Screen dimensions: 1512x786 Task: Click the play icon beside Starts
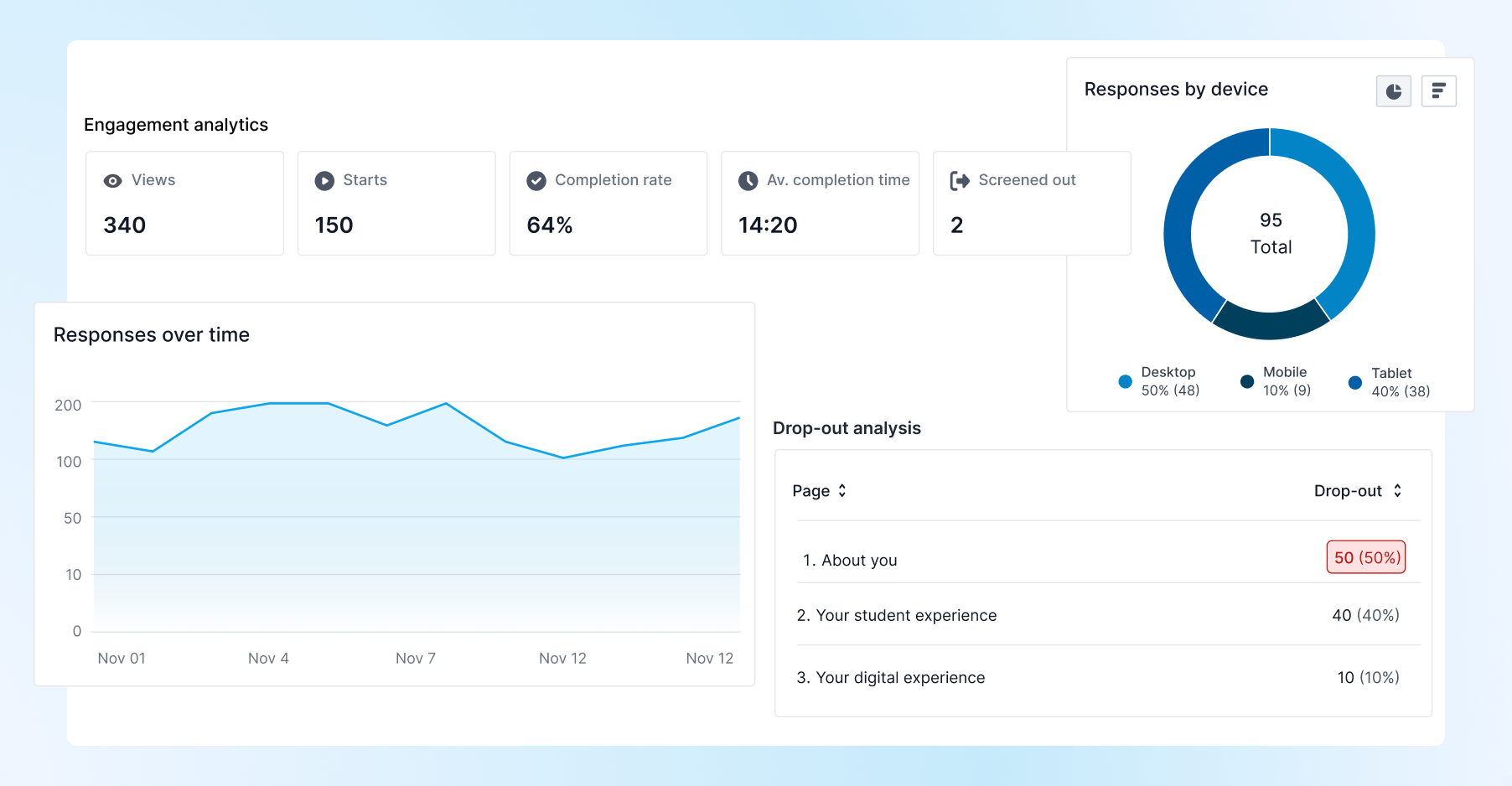pyautogui.click(x=324, y=181)
